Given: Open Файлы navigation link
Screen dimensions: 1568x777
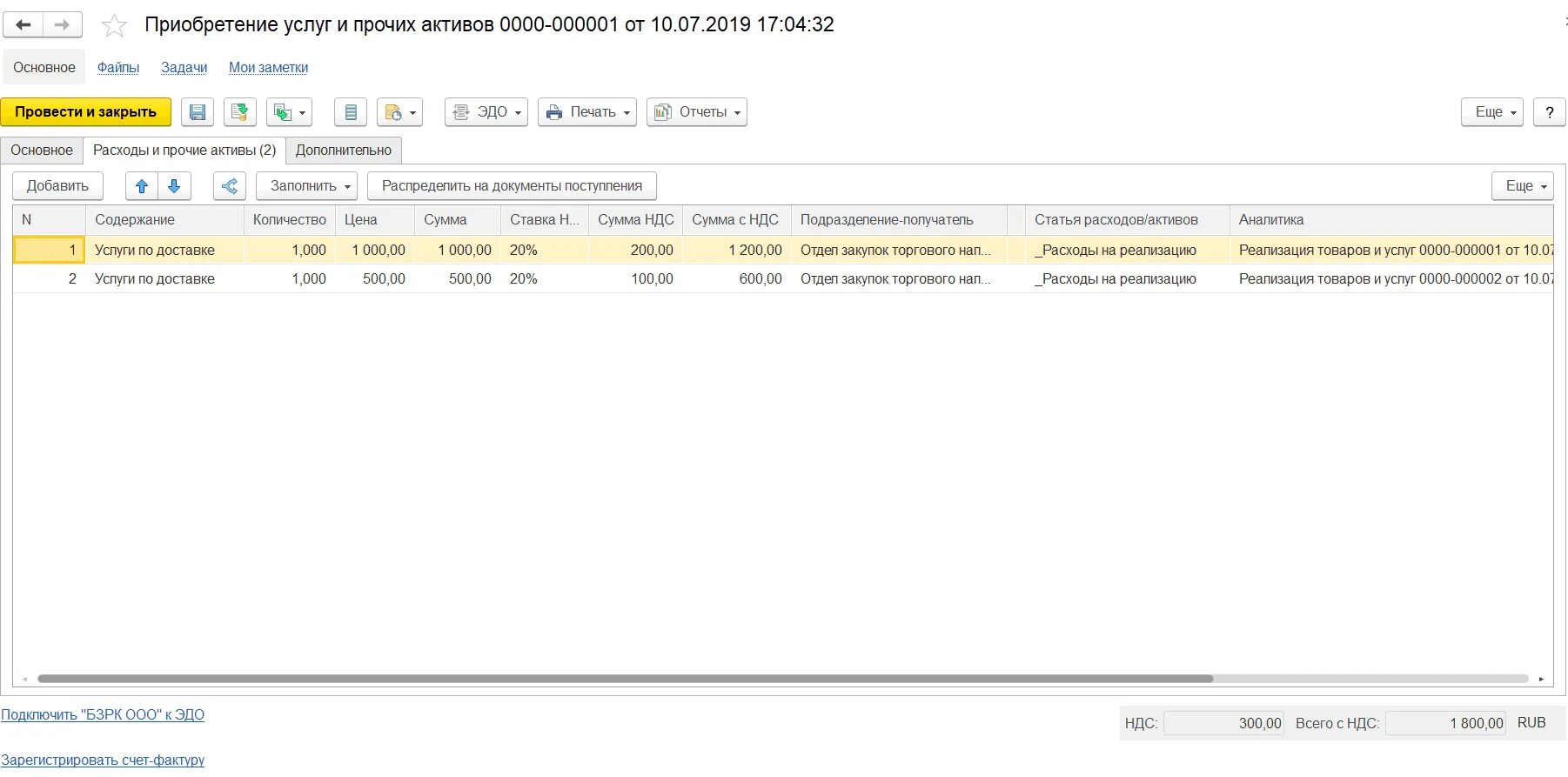Looking at the screenshot, I should coord(118,68).
